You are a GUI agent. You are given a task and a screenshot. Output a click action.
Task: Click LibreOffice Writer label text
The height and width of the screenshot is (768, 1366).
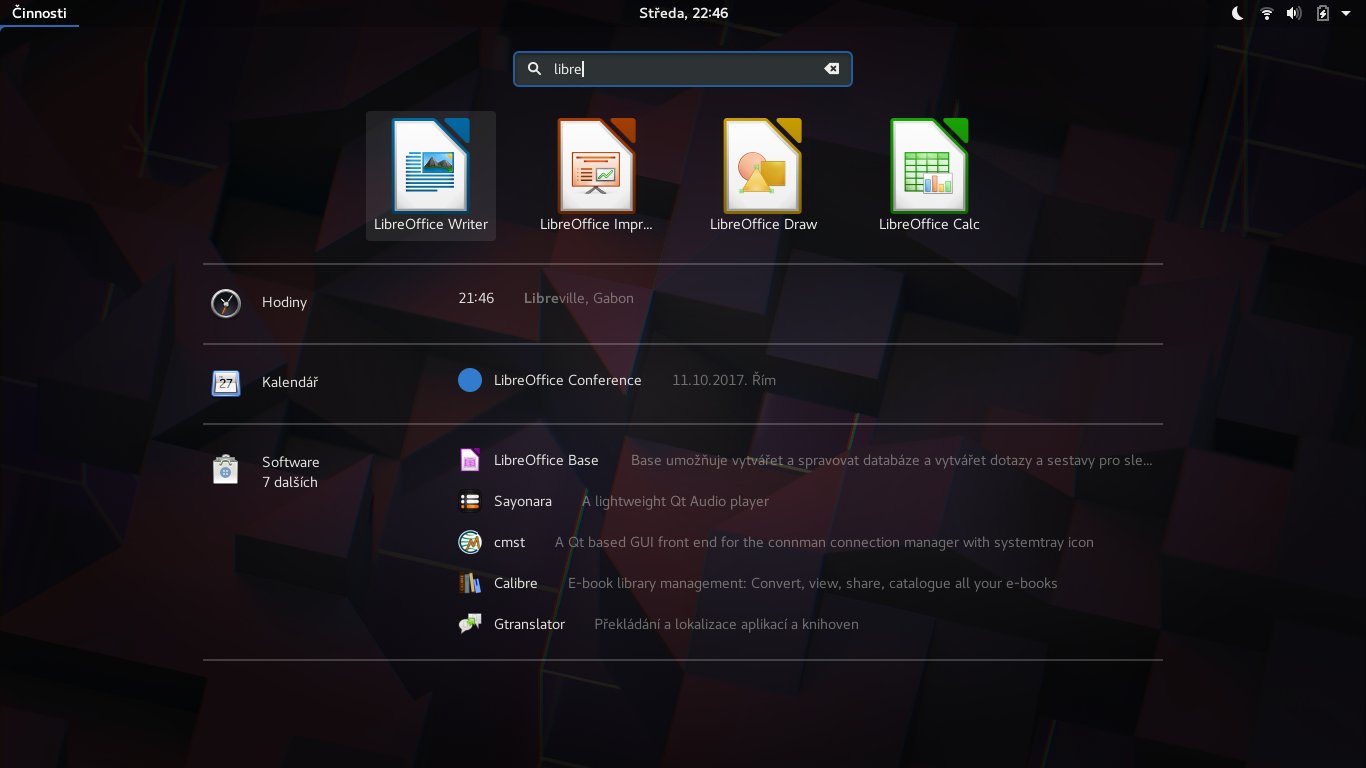coord(431,224)
